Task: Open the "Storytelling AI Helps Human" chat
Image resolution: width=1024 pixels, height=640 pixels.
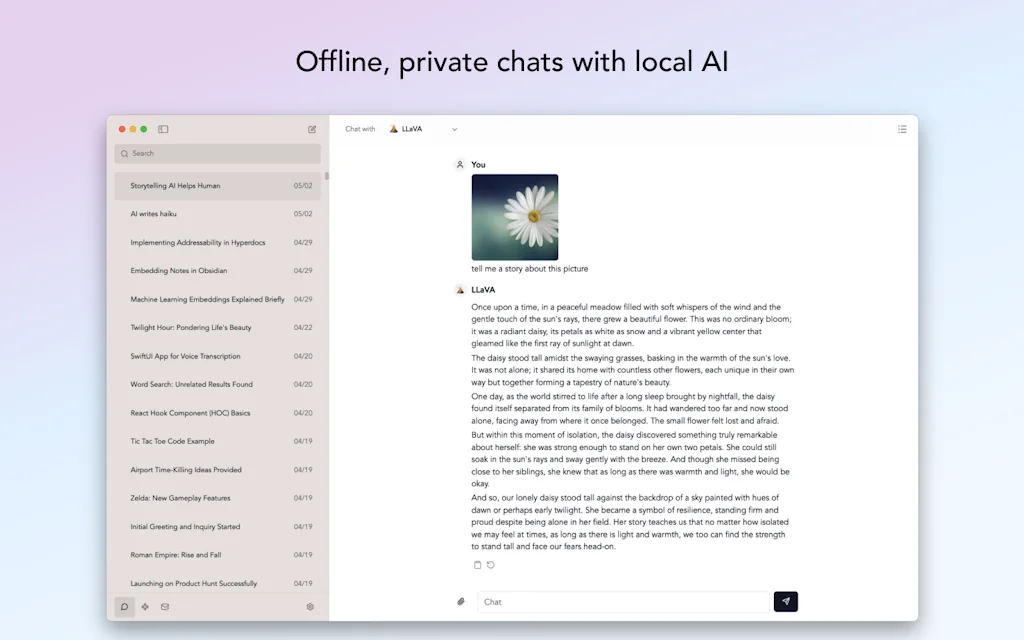Action: (217, 185)
